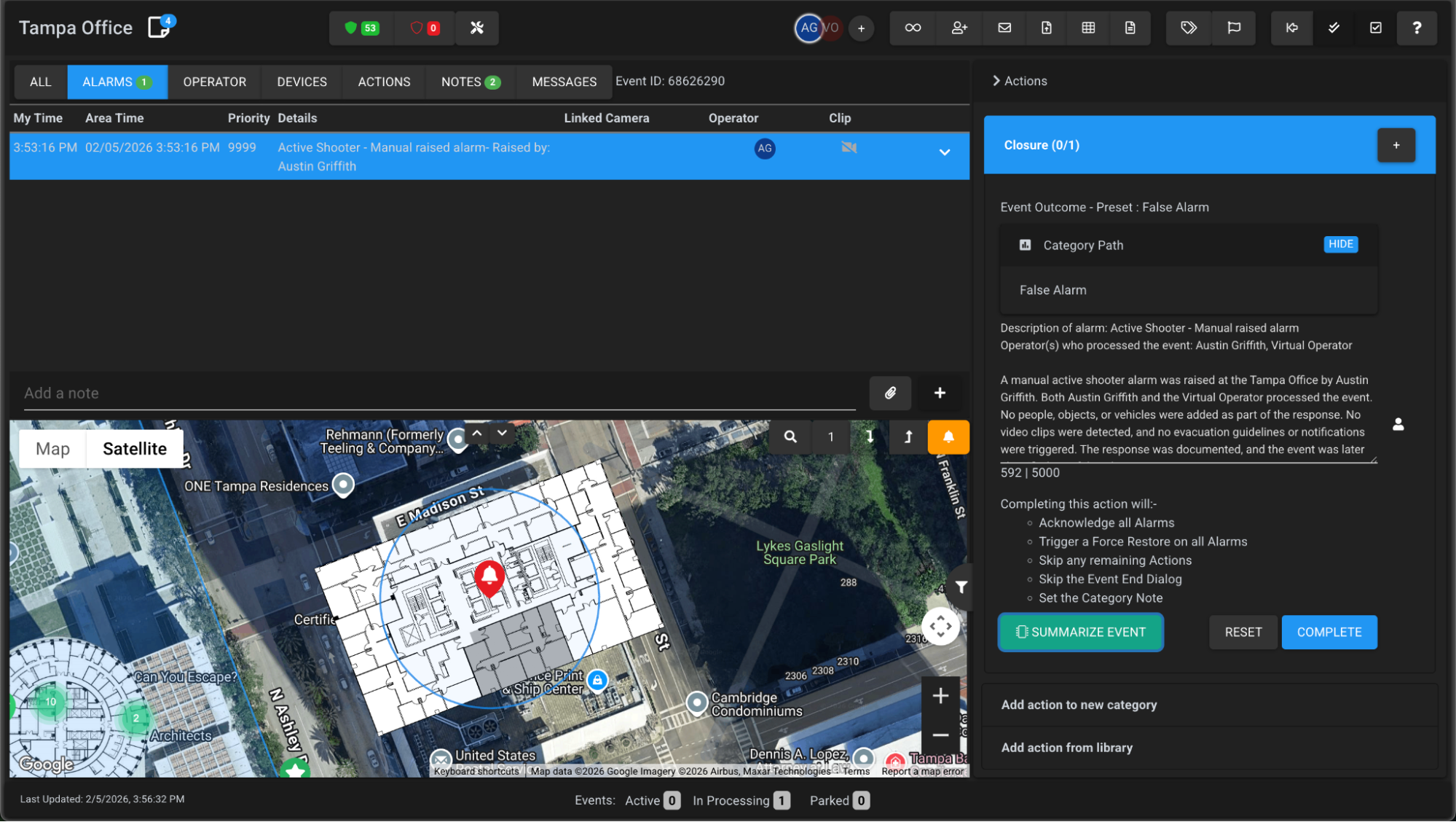Attach a file with paperclip icon

coord(889,394)
